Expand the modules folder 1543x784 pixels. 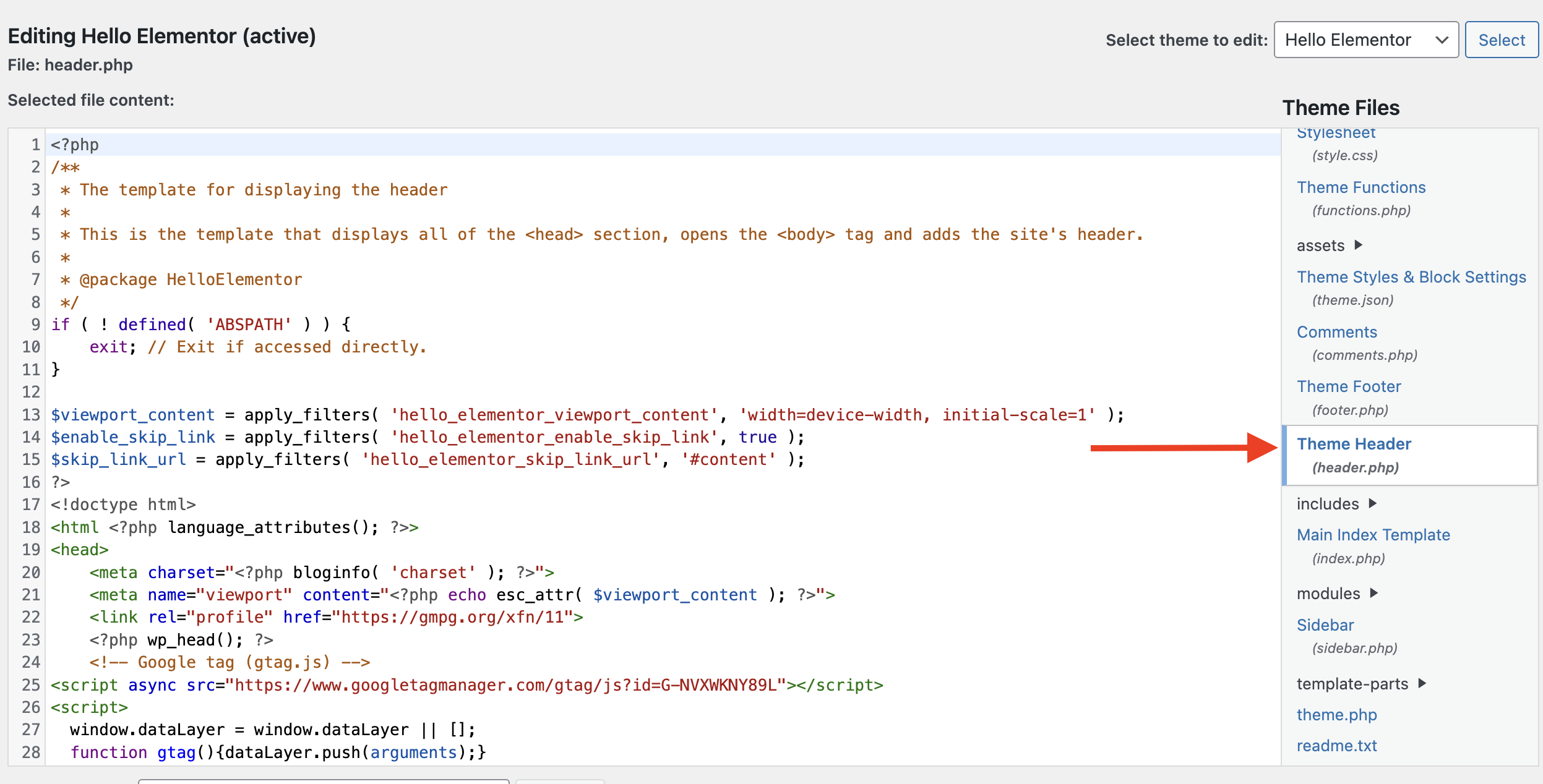(1338, 594)
